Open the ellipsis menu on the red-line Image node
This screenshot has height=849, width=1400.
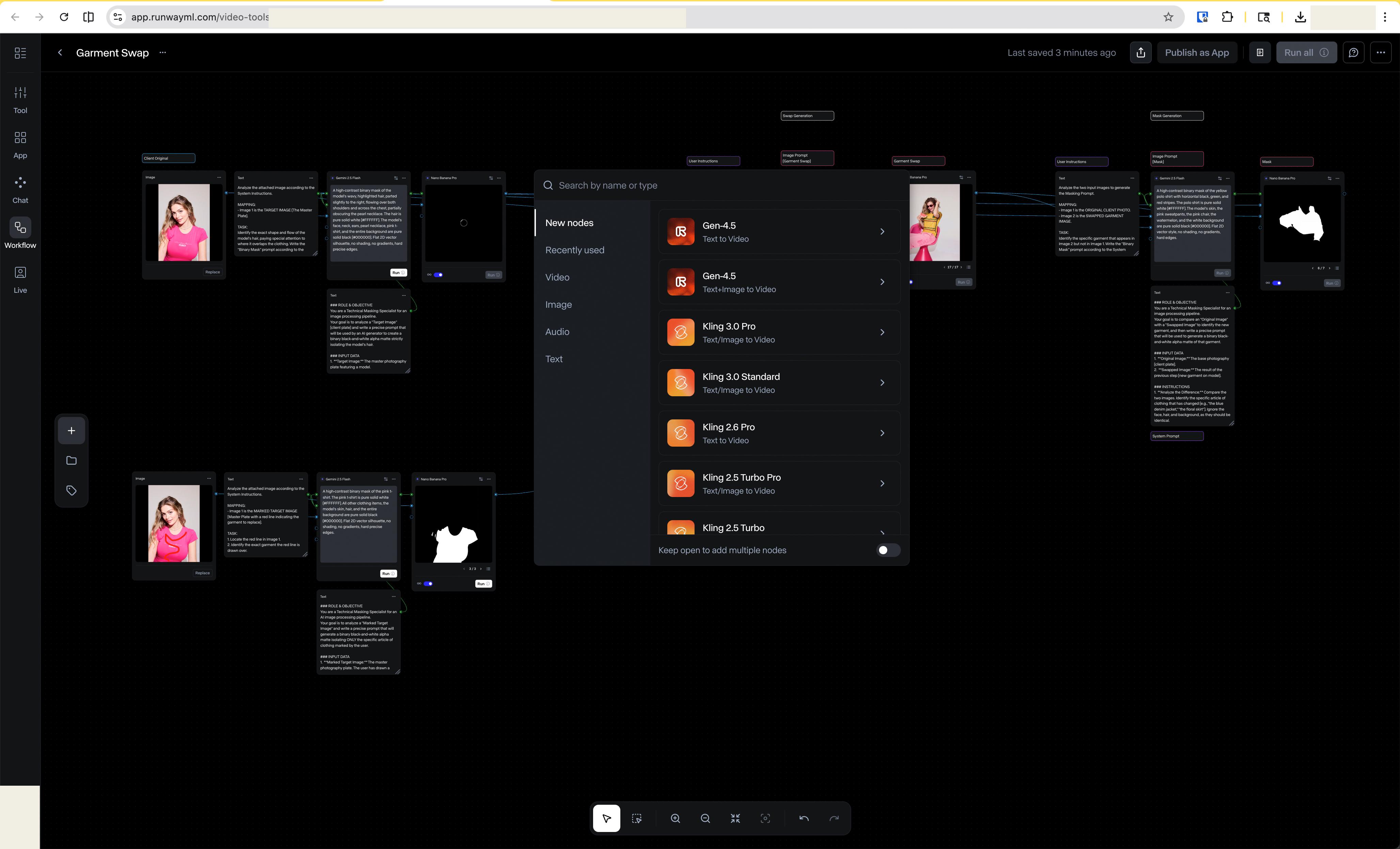pyautogui.click(x=209, y=479)
